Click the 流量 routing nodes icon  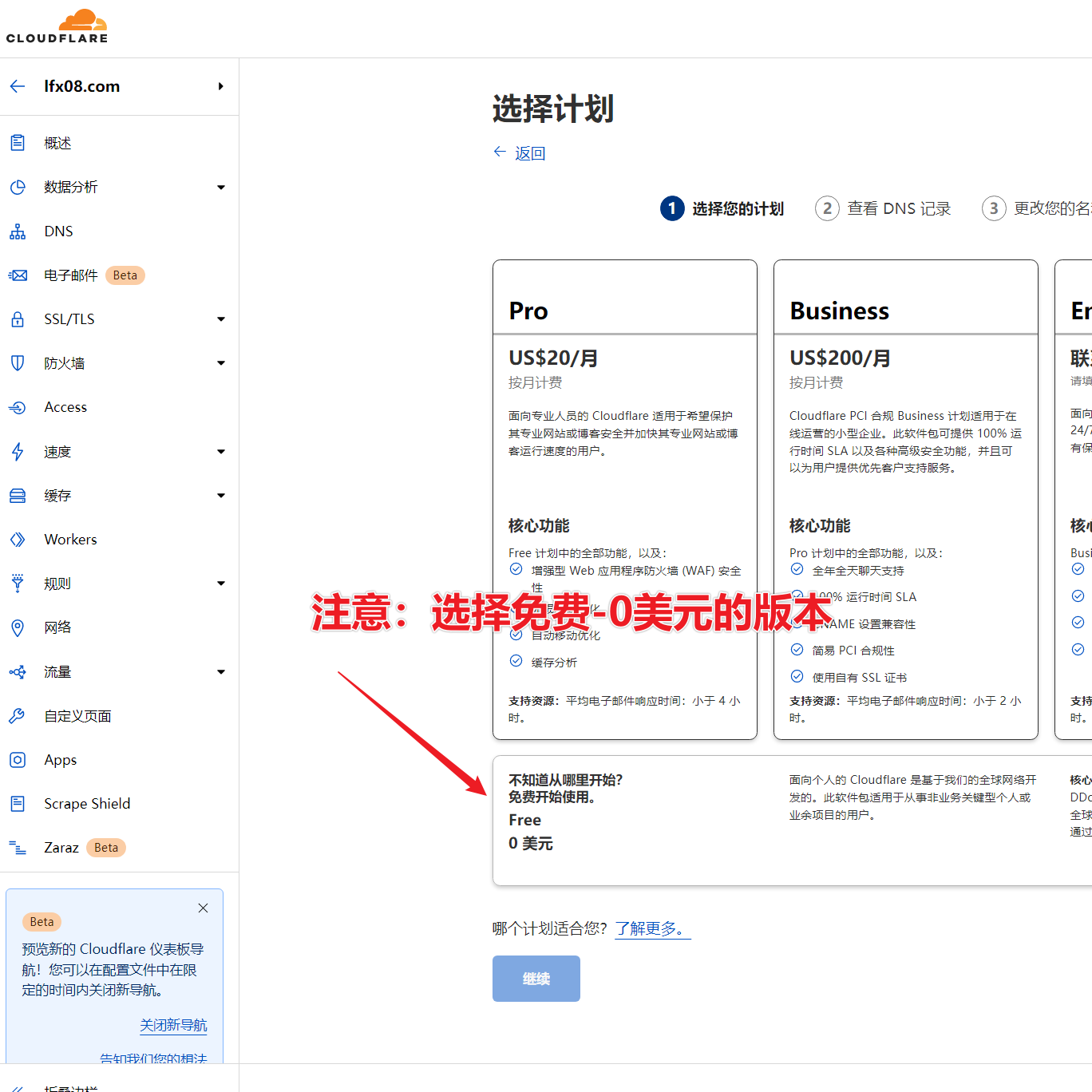18,672
